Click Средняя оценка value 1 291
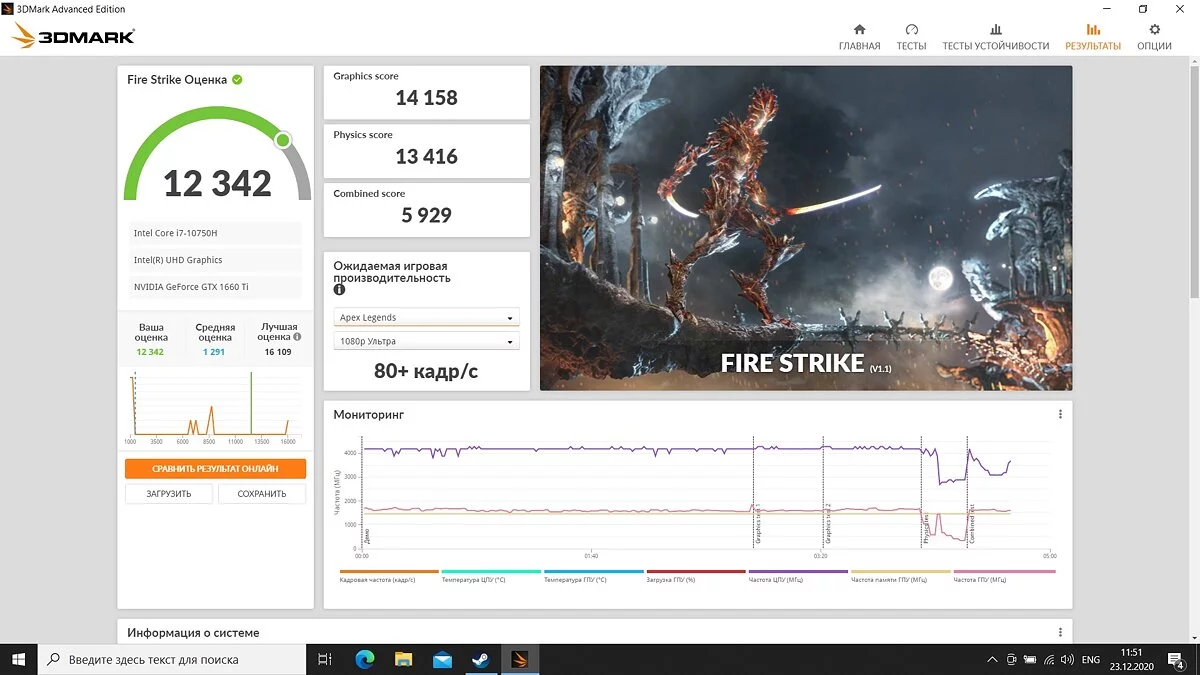 pos(214,352)
